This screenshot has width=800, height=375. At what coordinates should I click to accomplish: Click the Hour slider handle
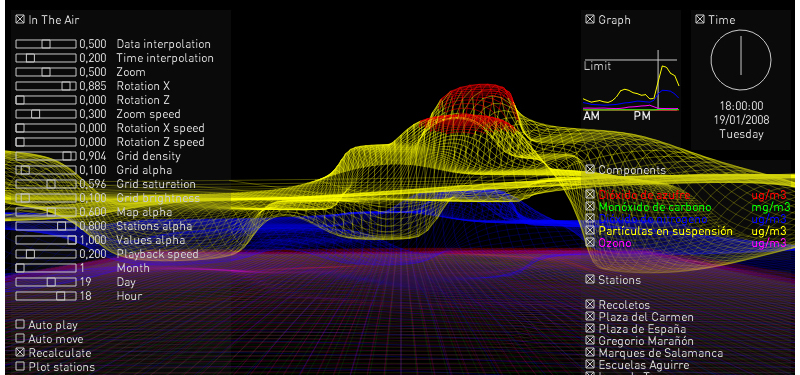(x=61, y=296)
